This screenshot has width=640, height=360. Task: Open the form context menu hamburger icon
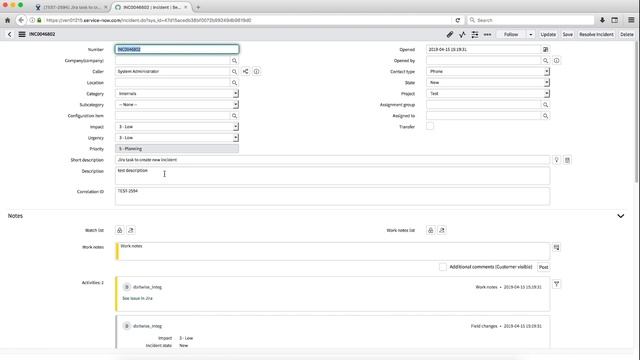tap(22, 35)
